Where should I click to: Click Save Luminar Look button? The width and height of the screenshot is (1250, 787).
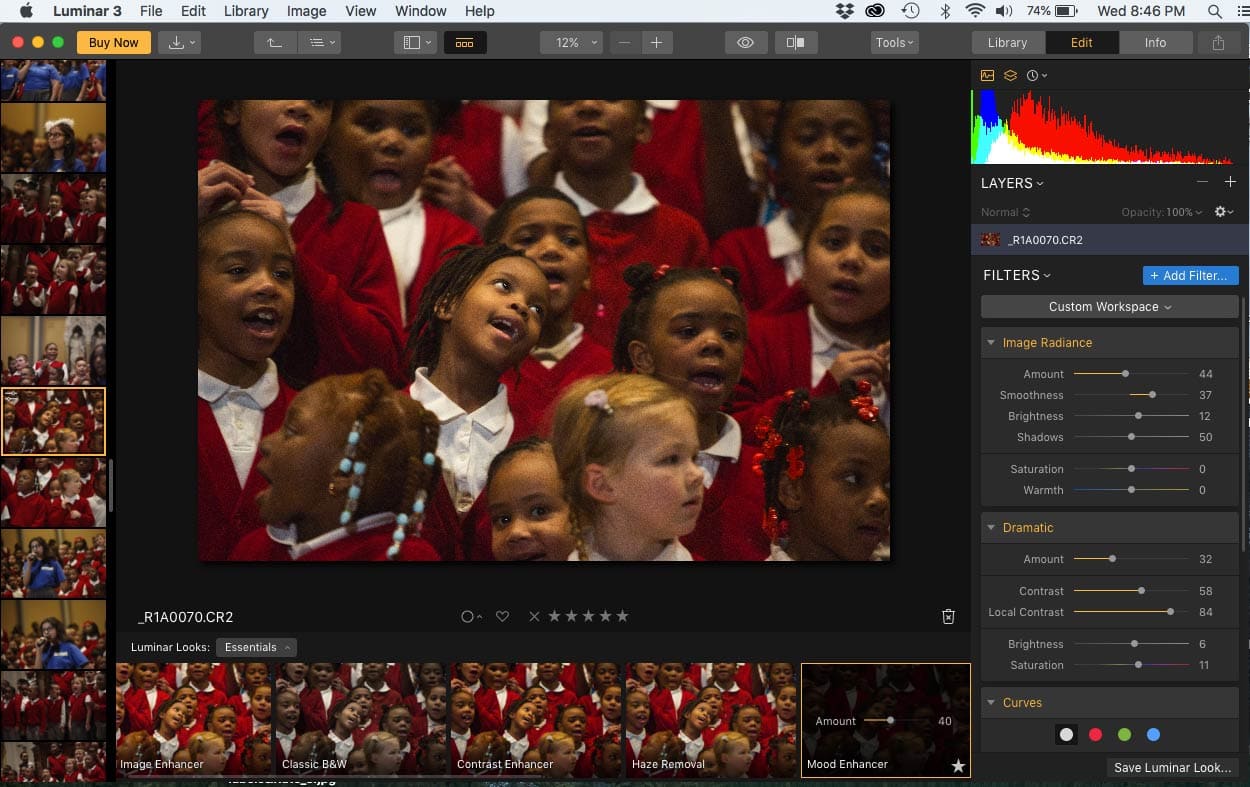tap(1172, 768)
